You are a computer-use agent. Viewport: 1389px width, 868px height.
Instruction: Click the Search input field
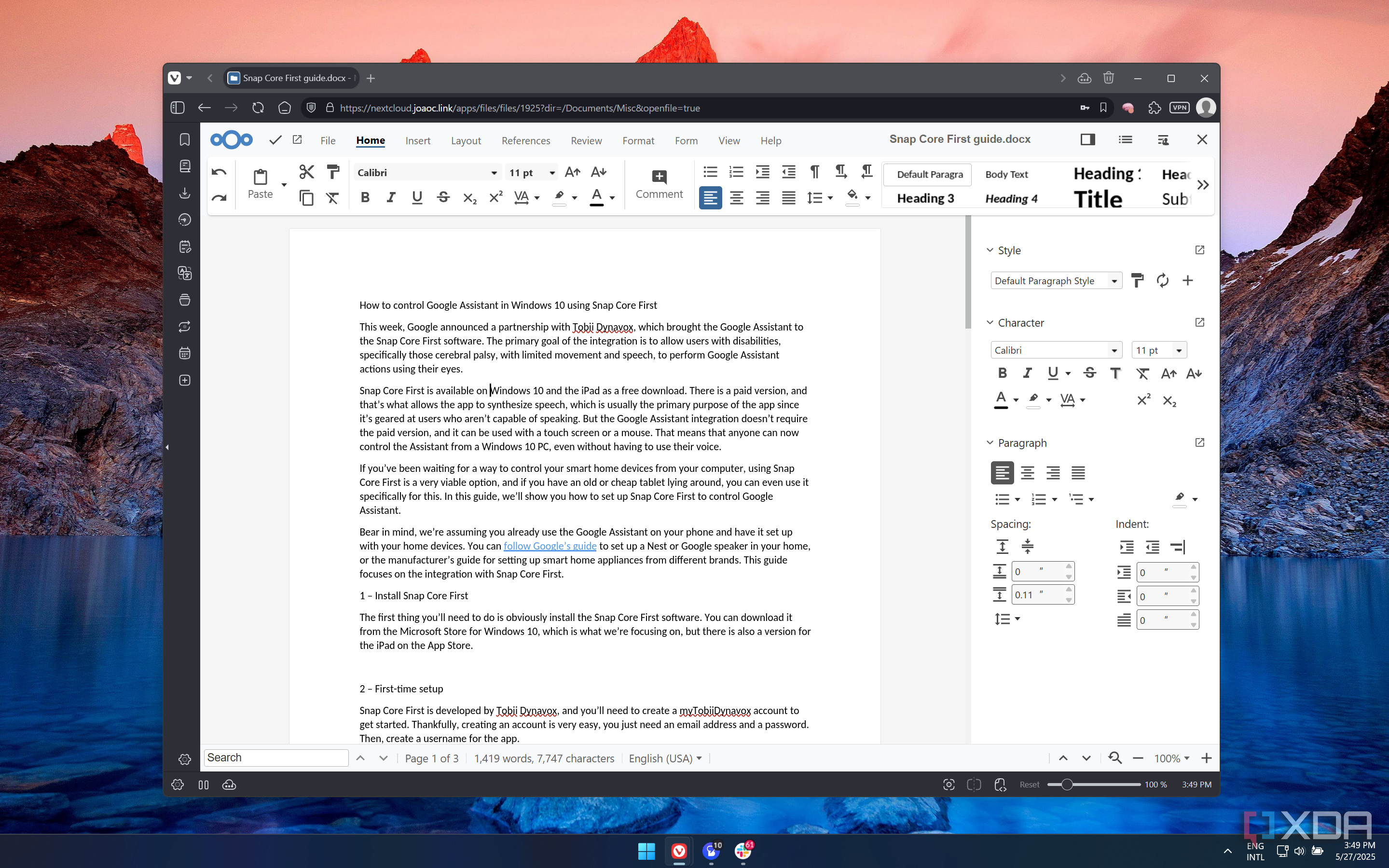276,758
